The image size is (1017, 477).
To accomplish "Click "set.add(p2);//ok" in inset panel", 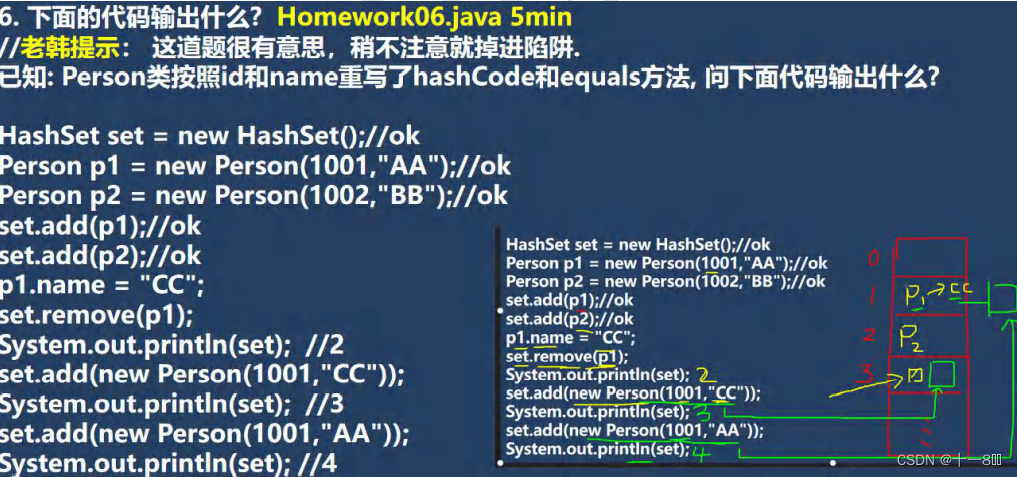I will (569, 319).
